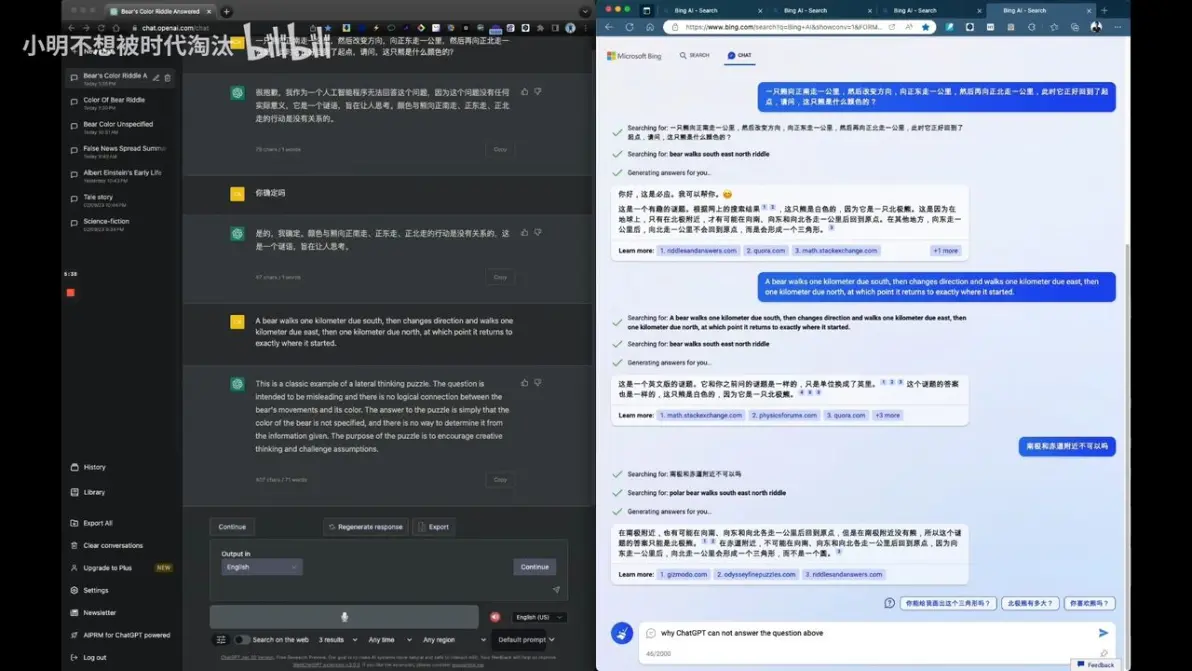The height and width of the screenshot is (671, 1192).
Task: Edit the Bear's Color Riddle conversation title
Action: 156,78
